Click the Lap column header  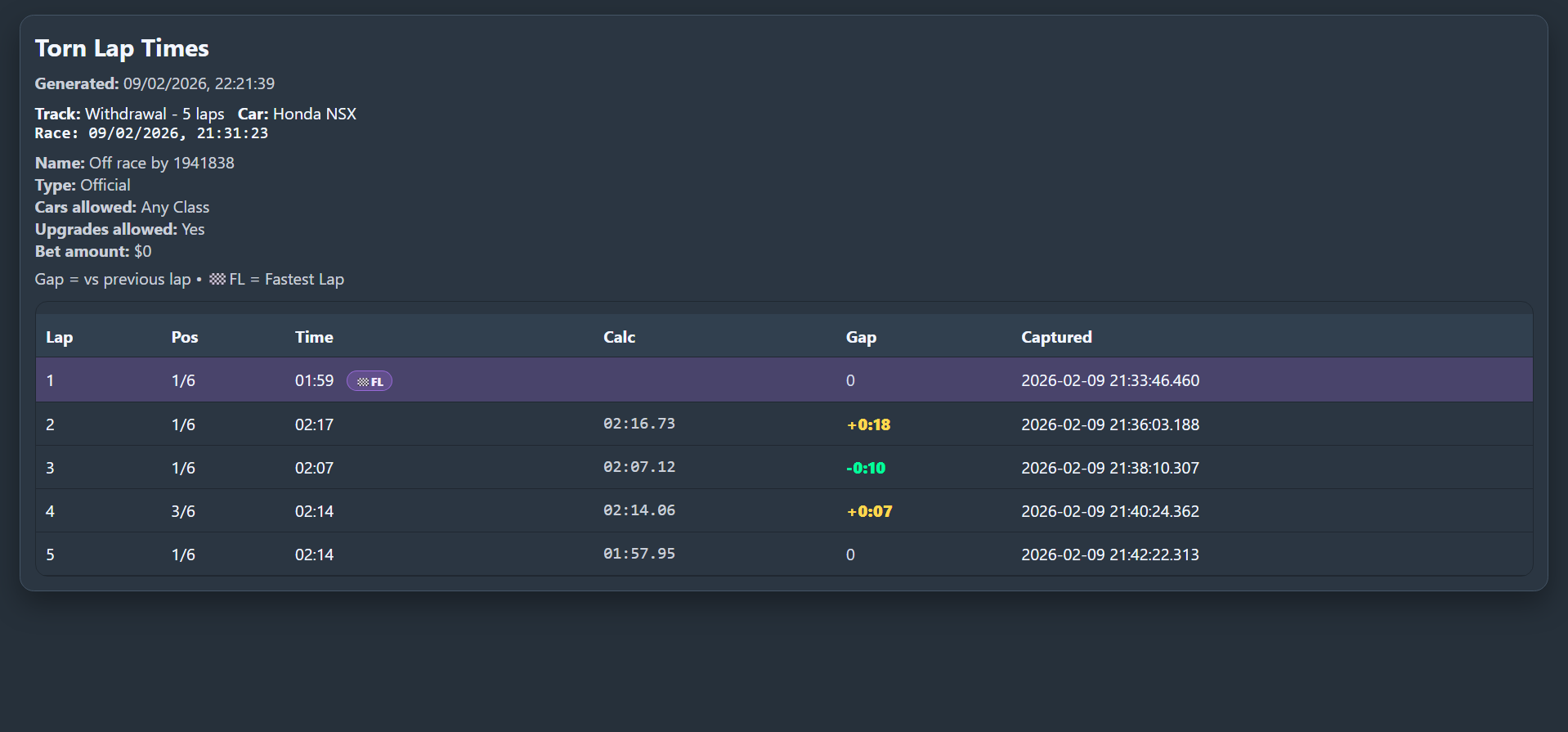pos(59,337)
